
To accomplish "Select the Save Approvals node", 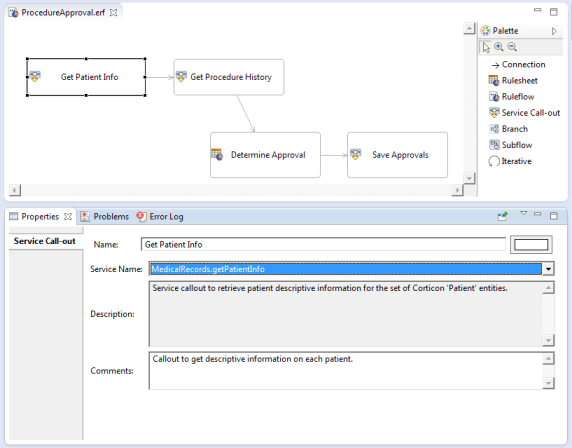I will click(397, 155).
